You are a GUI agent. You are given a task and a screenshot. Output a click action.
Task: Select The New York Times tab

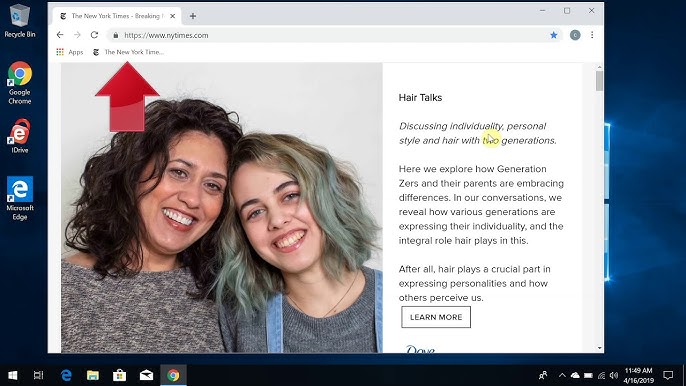(x=117, y=16)
